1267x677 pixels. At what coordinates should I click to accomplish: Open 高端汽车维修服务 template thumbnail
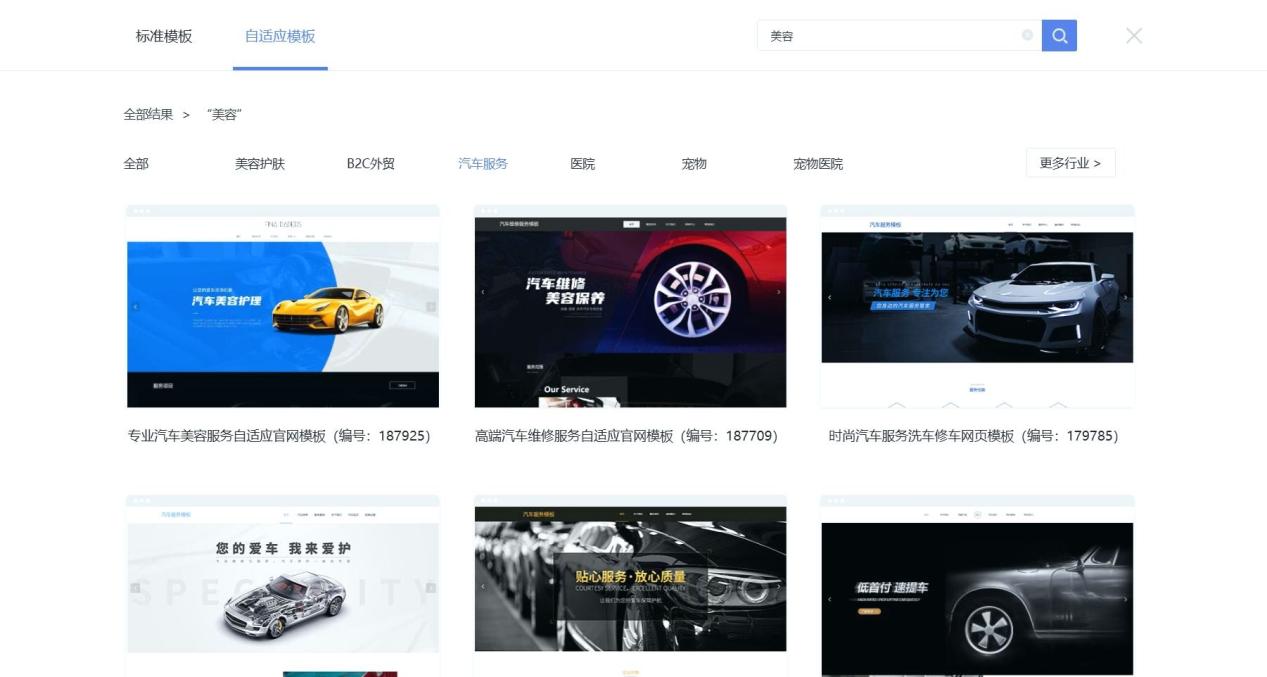630,307
